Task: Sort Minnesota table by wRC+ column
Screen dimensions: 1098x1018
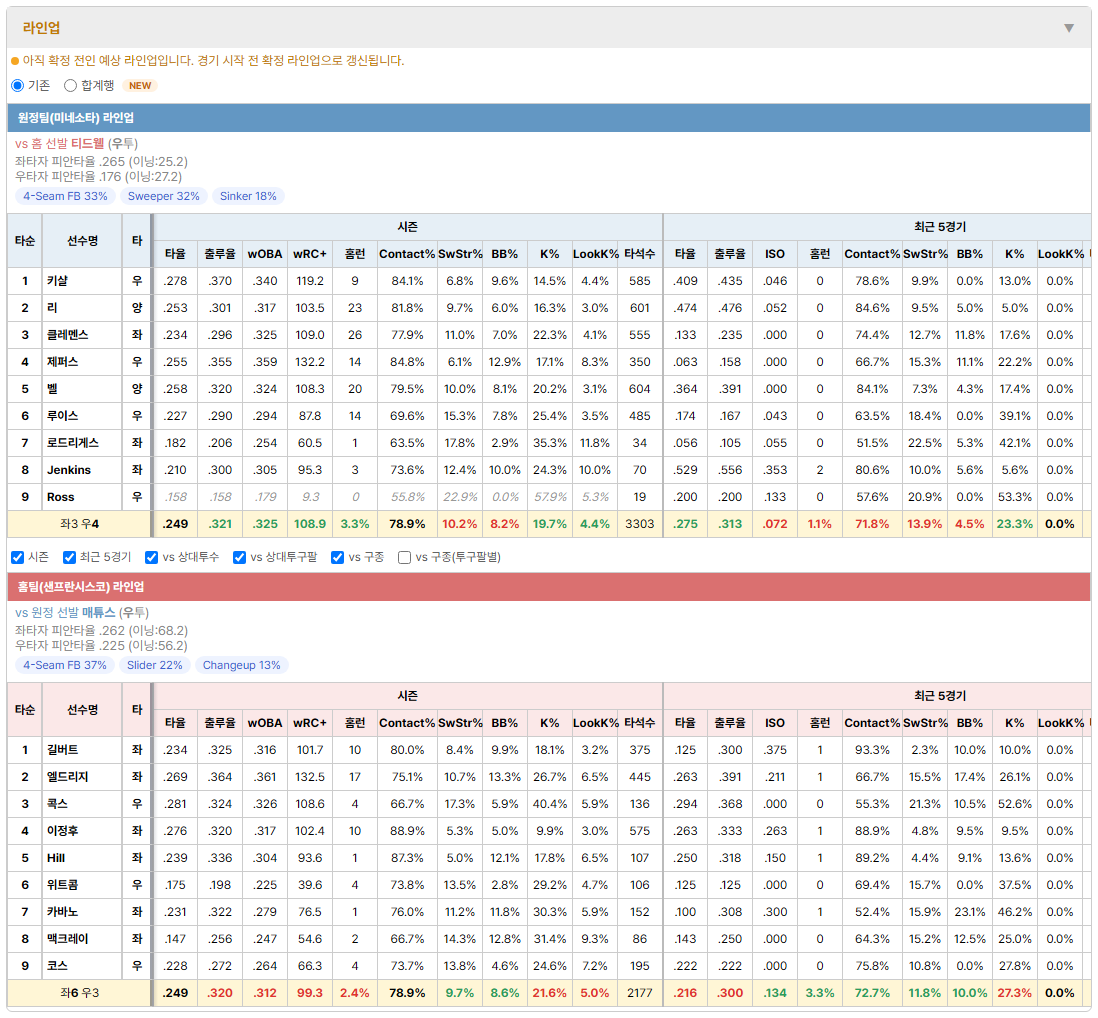Action: click(310, 254)
